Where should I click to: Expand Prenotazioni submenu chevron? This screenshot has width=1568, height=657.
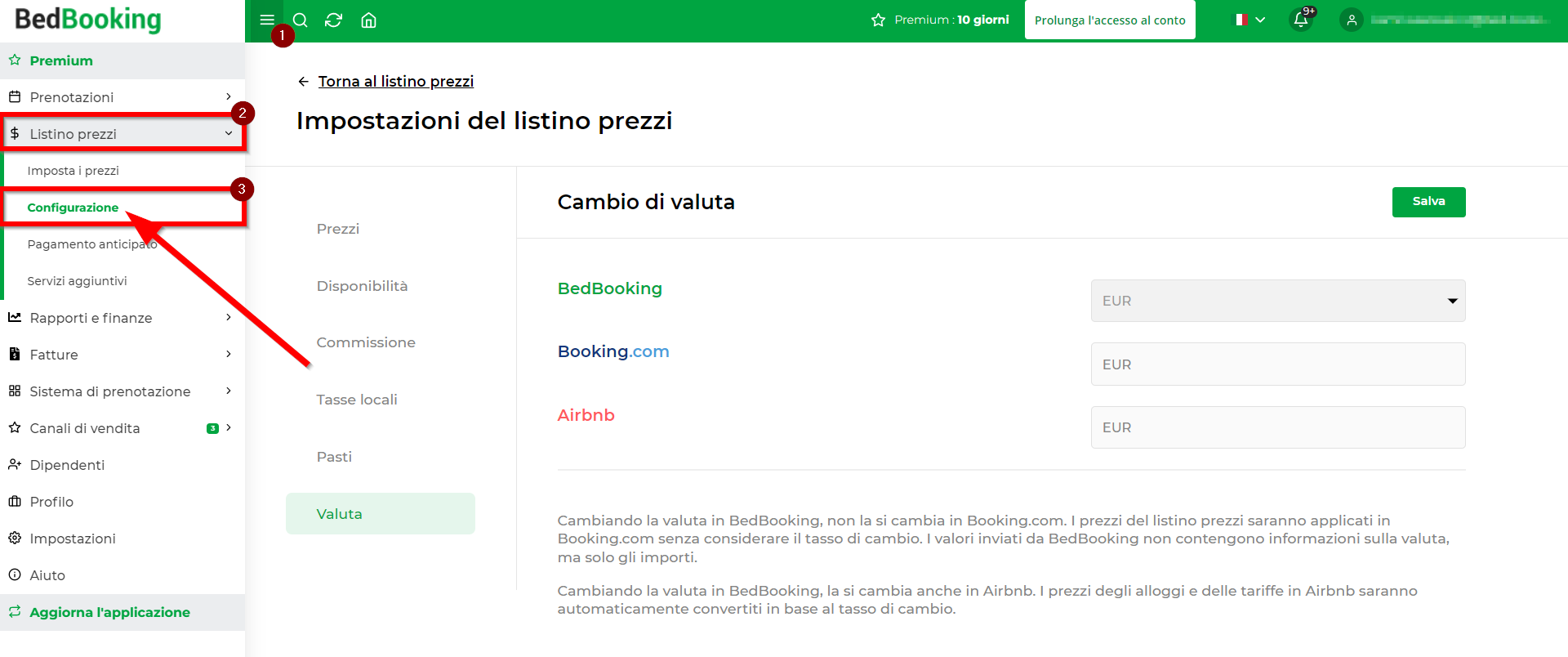(229, 96)
